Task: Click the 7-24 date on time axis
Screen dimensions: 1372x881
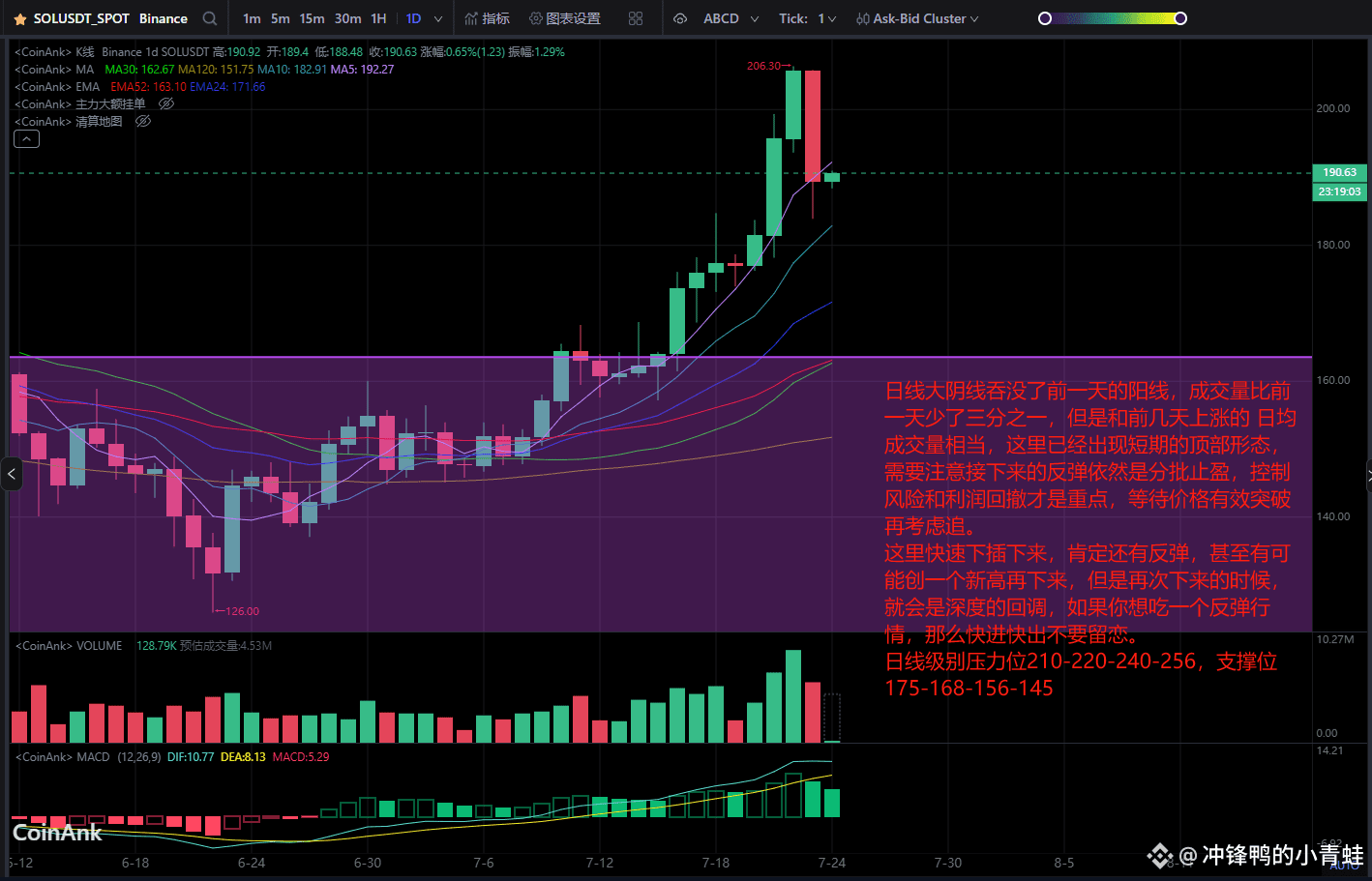Action: [832, 863]
